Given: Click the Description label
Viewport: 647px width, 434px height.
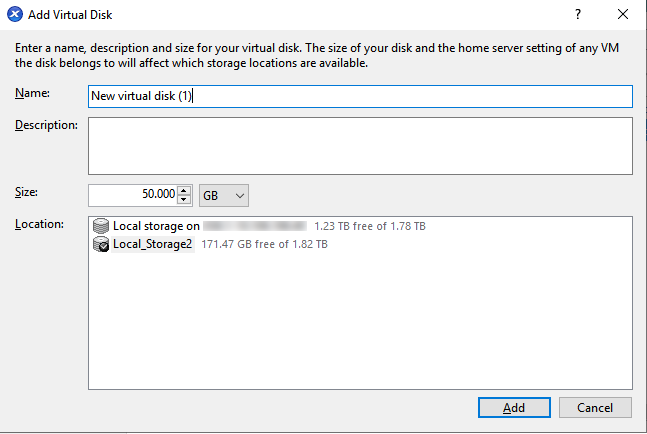Looking at the screenshot, I should tap(46, 125).
